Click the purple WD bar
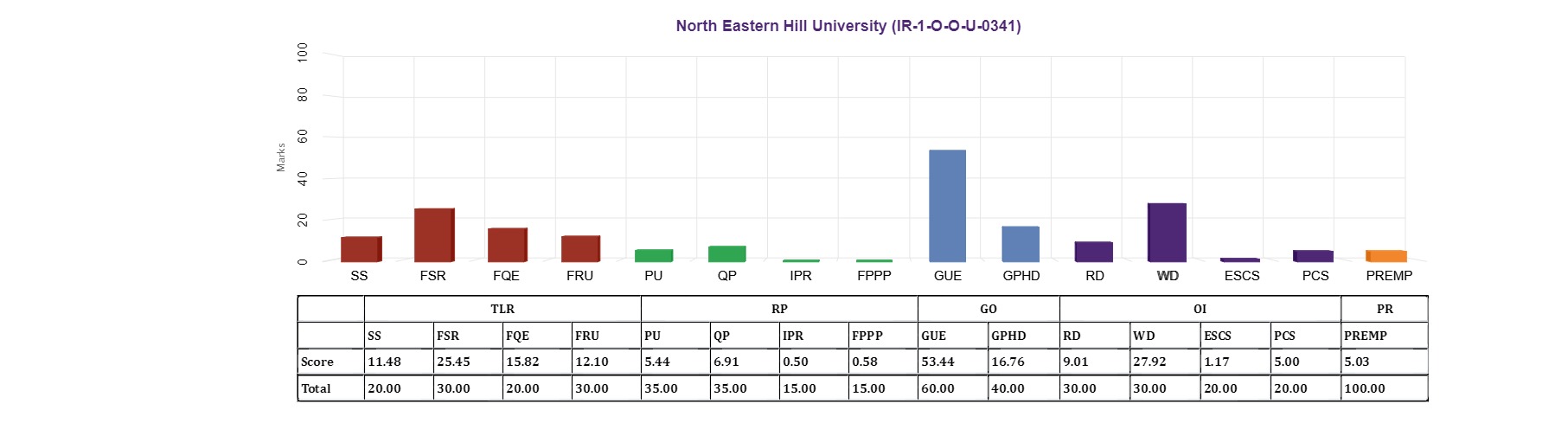 point(1167,233)
